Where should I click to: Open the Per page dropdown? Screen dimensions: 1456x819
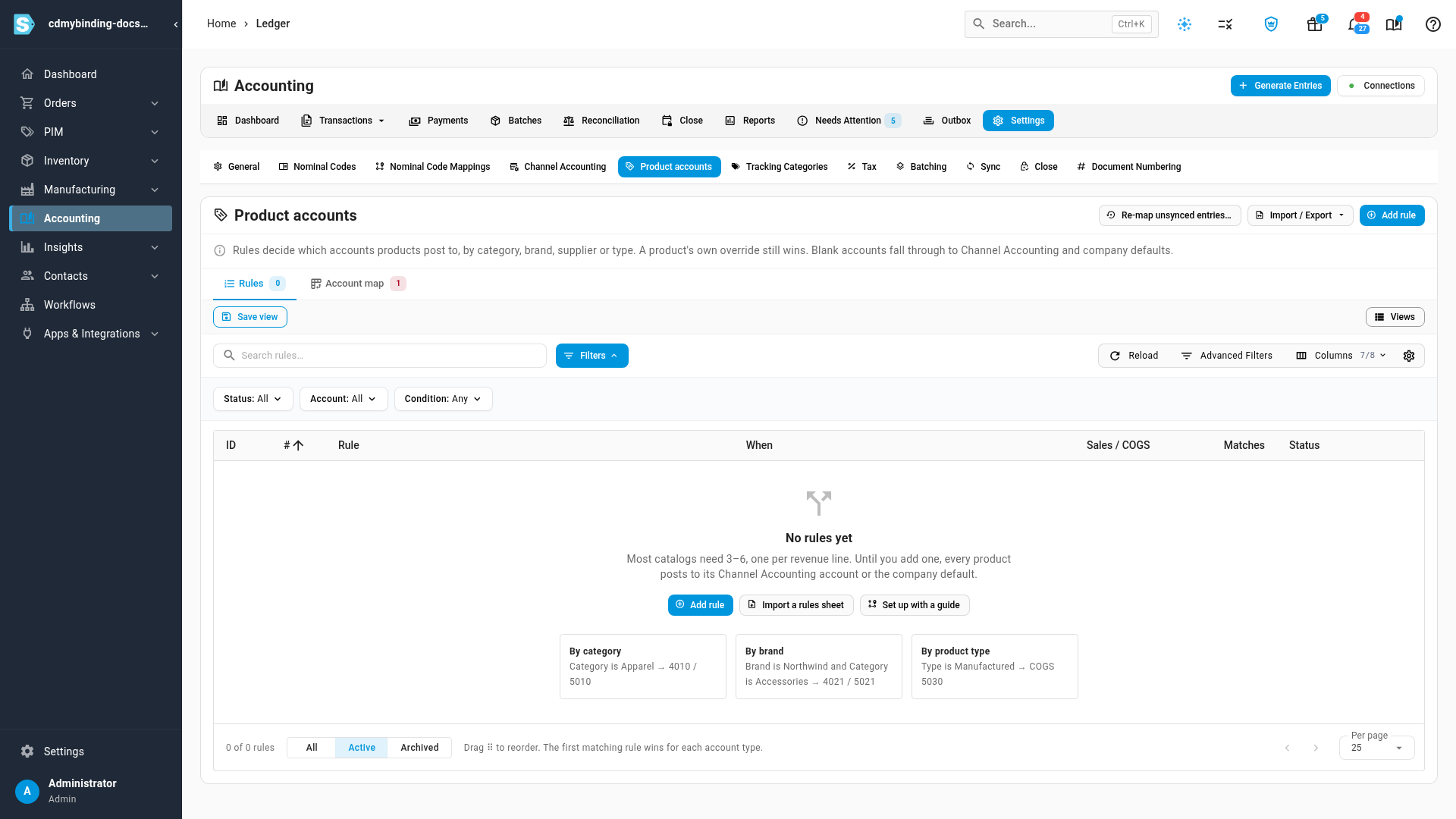[x=1376, y=748]
